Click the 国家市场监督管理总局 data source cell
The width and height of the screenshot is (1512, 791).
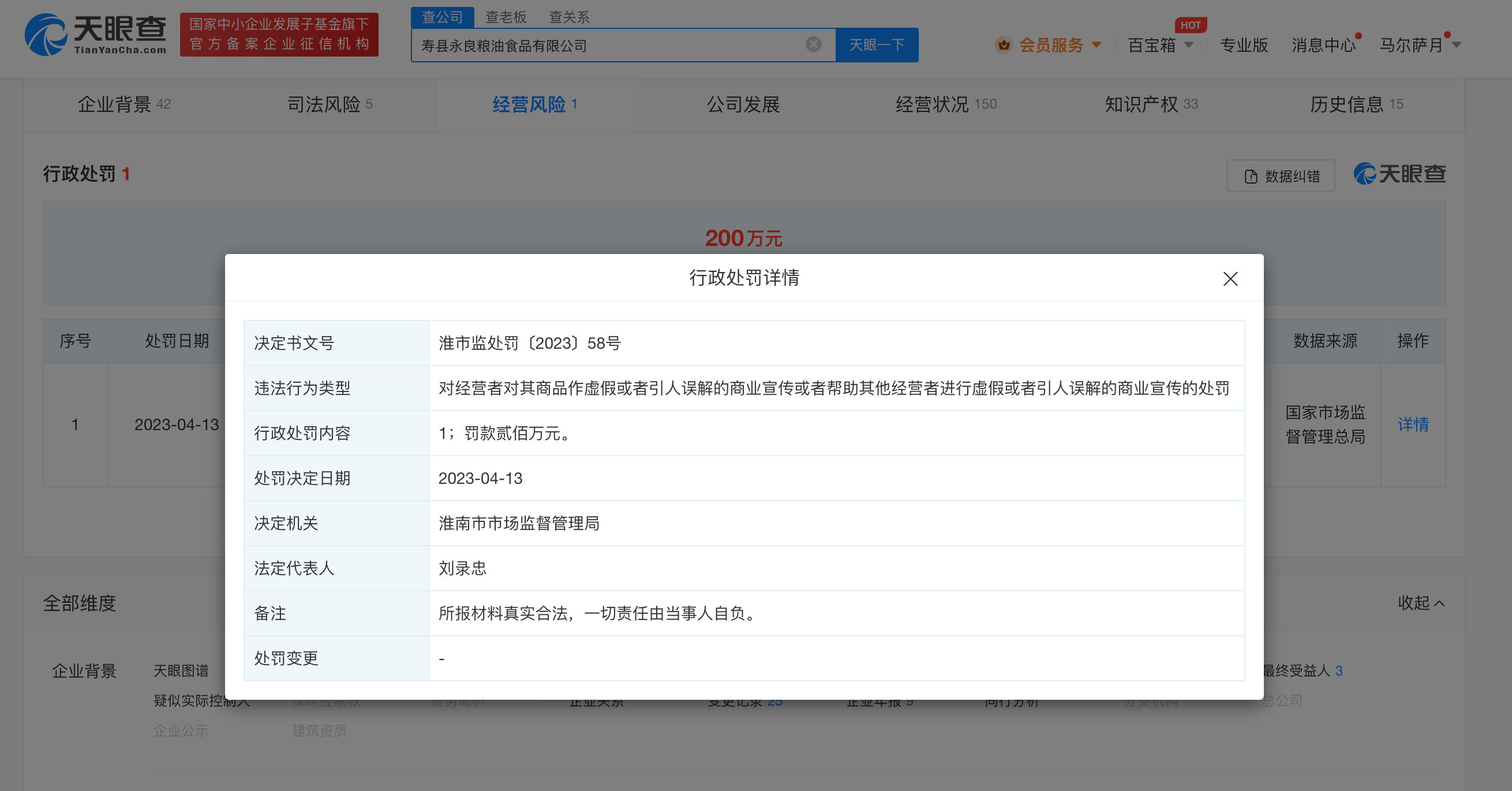(1325, 424)
